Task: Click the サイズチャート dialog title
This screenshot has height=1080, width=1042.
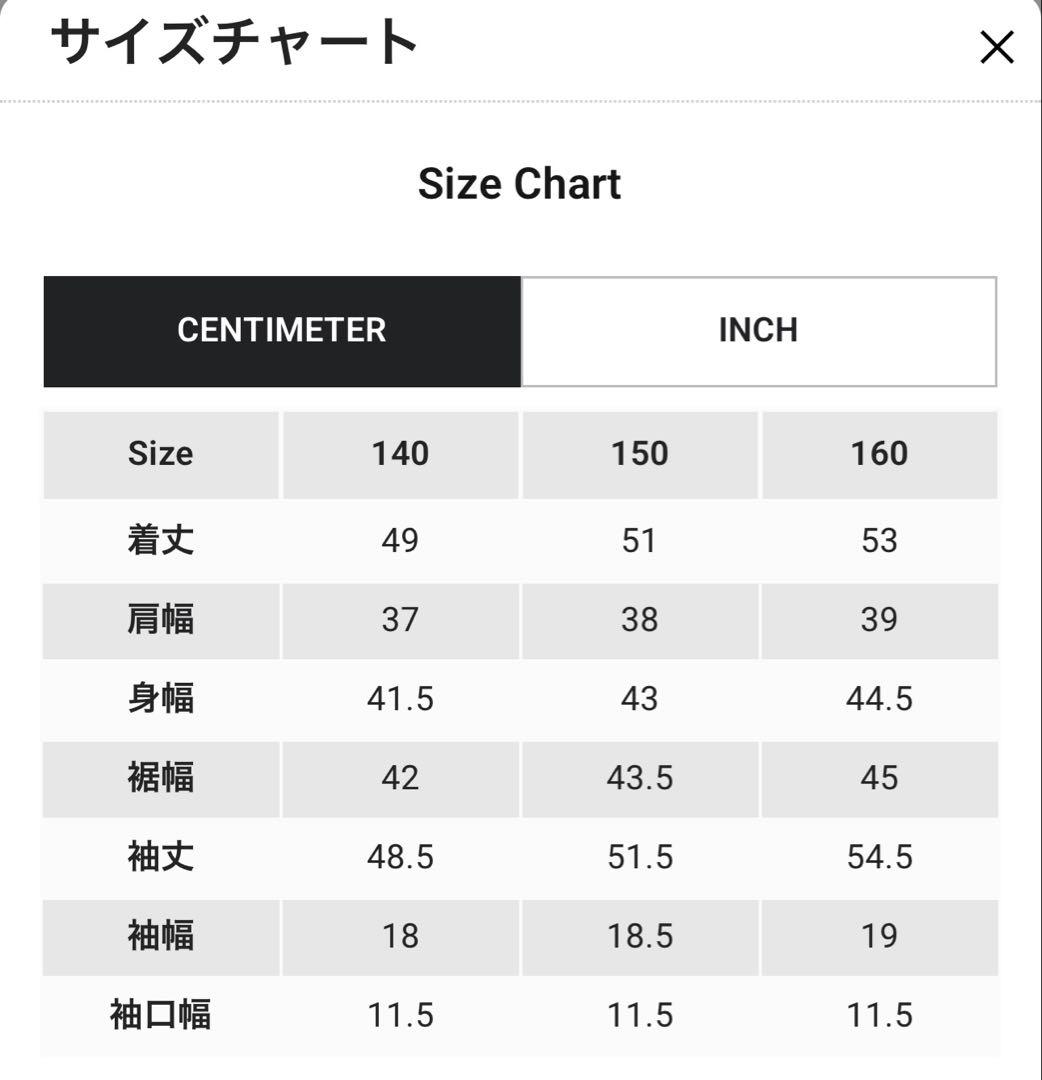Action: pyautogui.click(x=234, y=43)
